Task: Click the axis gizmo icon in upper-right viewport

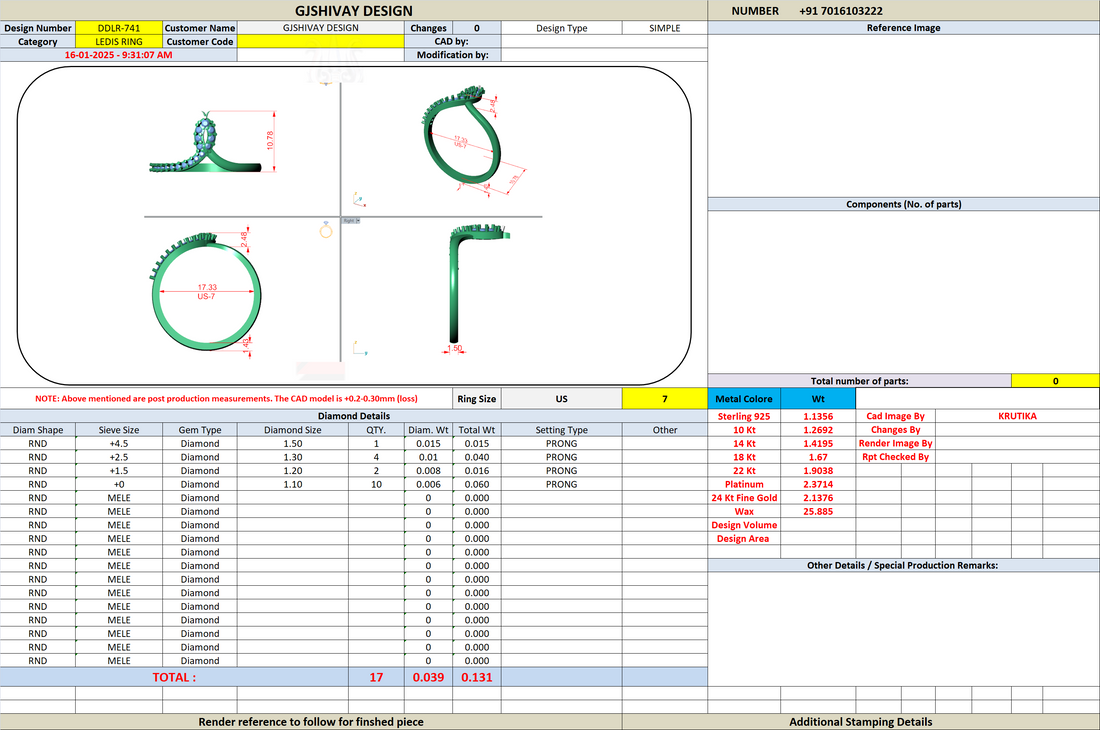Action: click(x=358, y=199)
